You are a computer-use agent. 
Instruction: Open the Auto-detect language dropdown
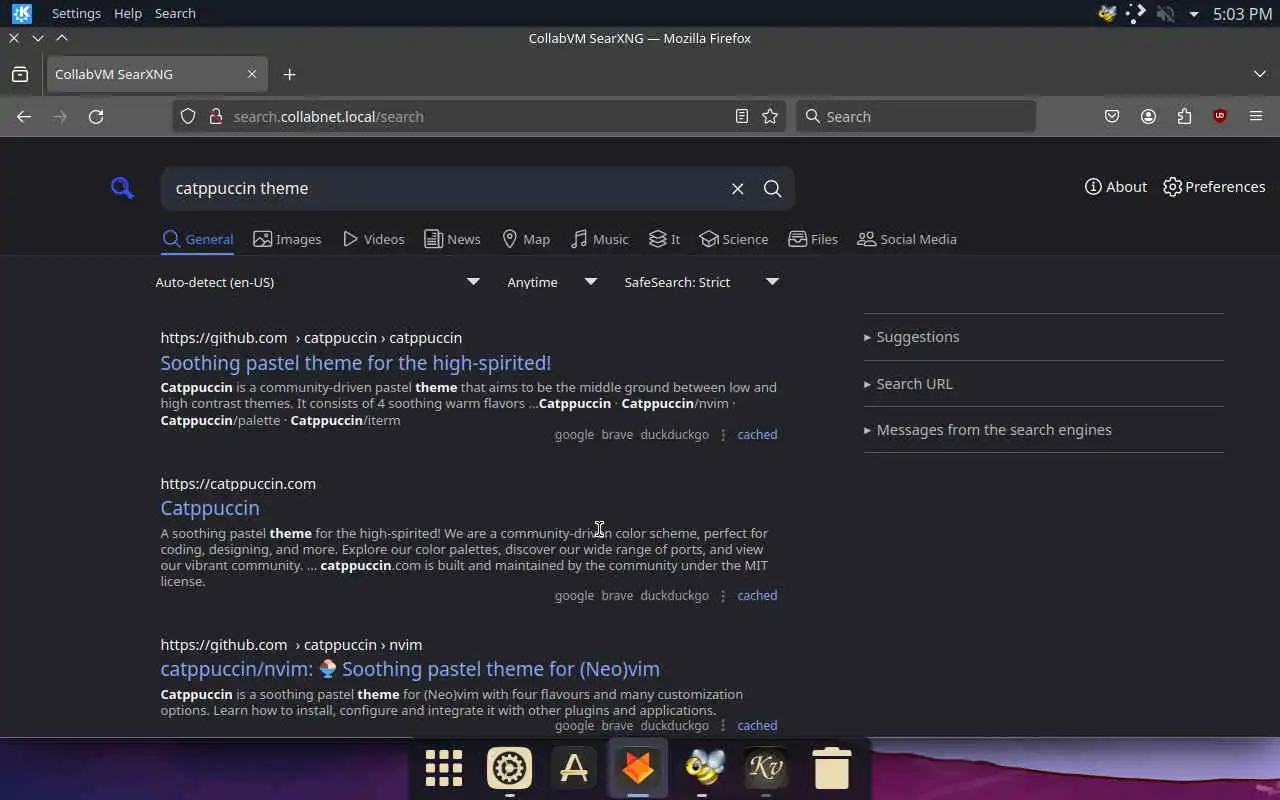click(318, 282)
